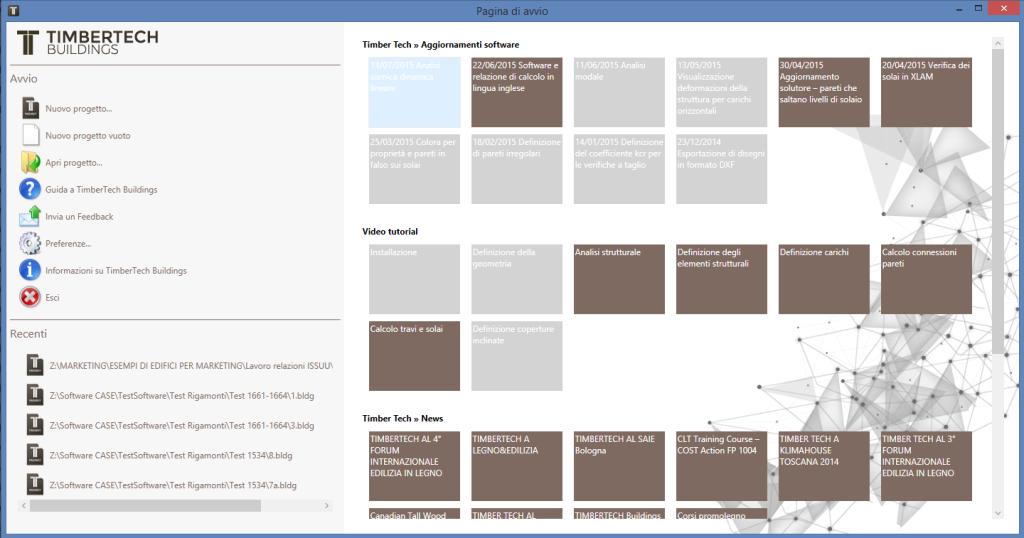Viewport: 1024px width, 538px height.
Task: Click the Nuovo progetto icon
Action: pyautogui.click(x=30, y=108)
